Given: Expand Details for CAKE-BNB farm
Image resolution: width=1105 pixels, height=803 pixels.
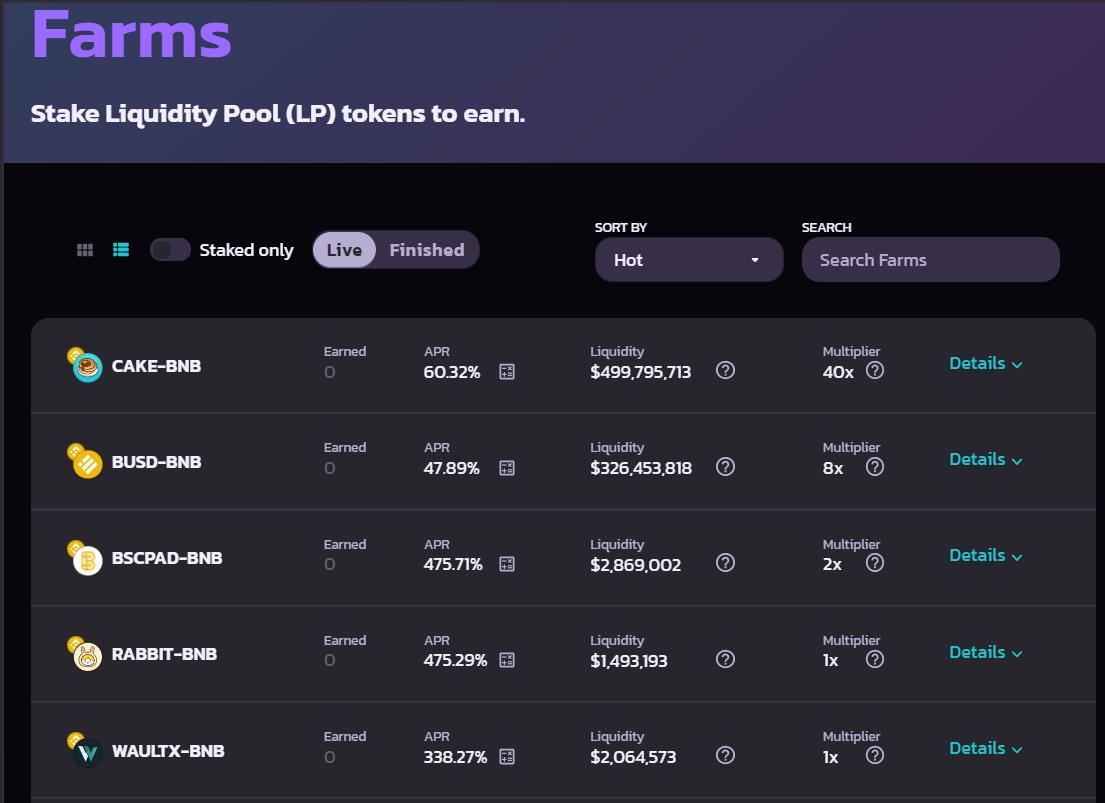Looking at the screenshot, I should tap(985, 364).
